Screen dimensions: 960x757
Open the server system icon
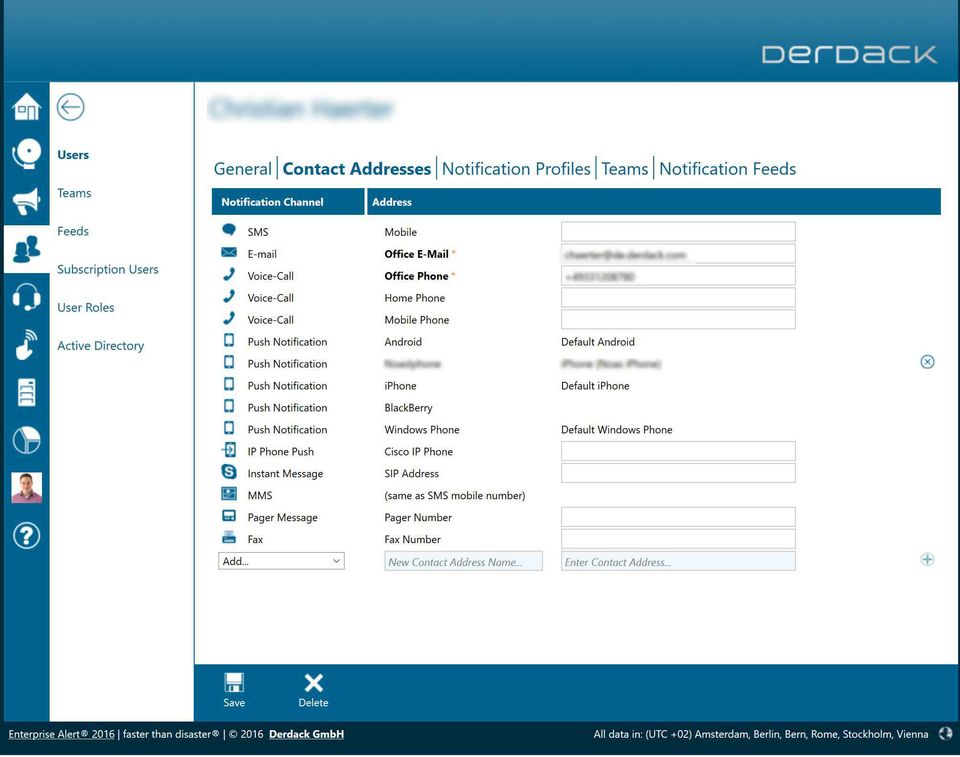point(26,393)
